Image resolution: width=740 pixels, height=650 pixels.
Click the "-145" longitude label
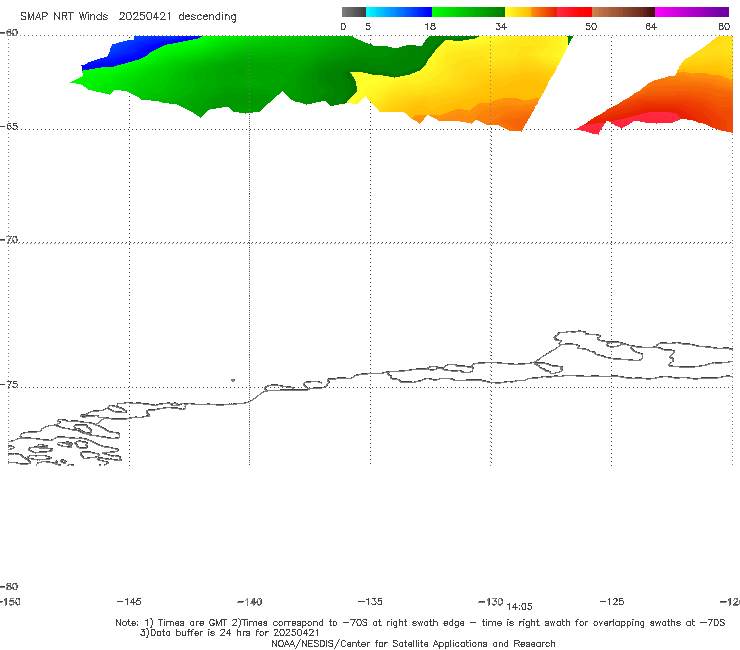129,602
